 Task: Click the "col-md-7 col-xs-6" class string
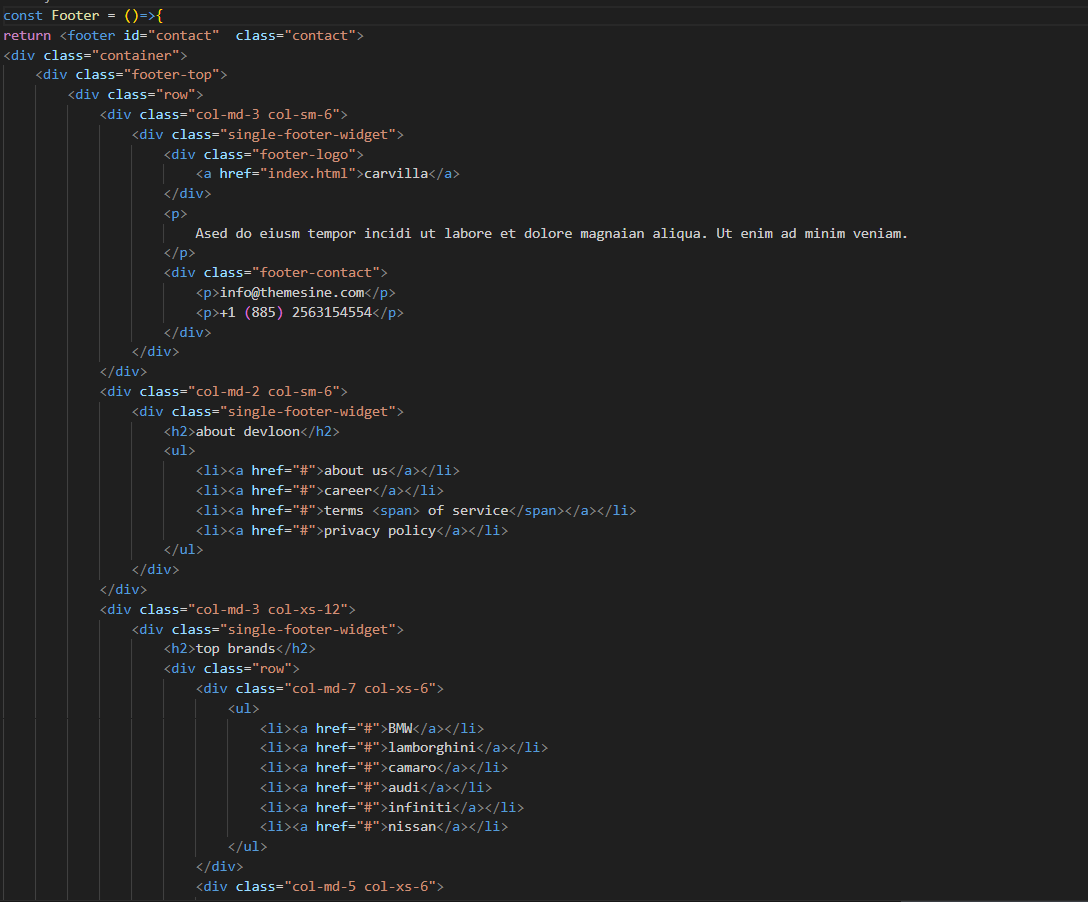pyautogui.click(x=363, y=689)
